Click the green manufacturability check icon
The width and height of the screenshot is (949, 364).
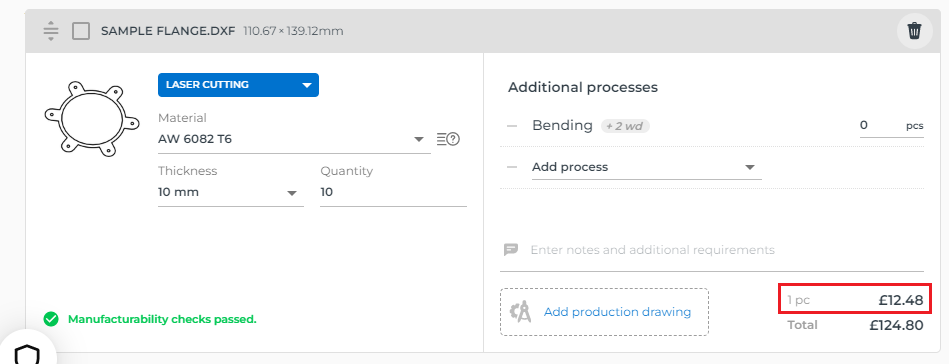(51, 319)
